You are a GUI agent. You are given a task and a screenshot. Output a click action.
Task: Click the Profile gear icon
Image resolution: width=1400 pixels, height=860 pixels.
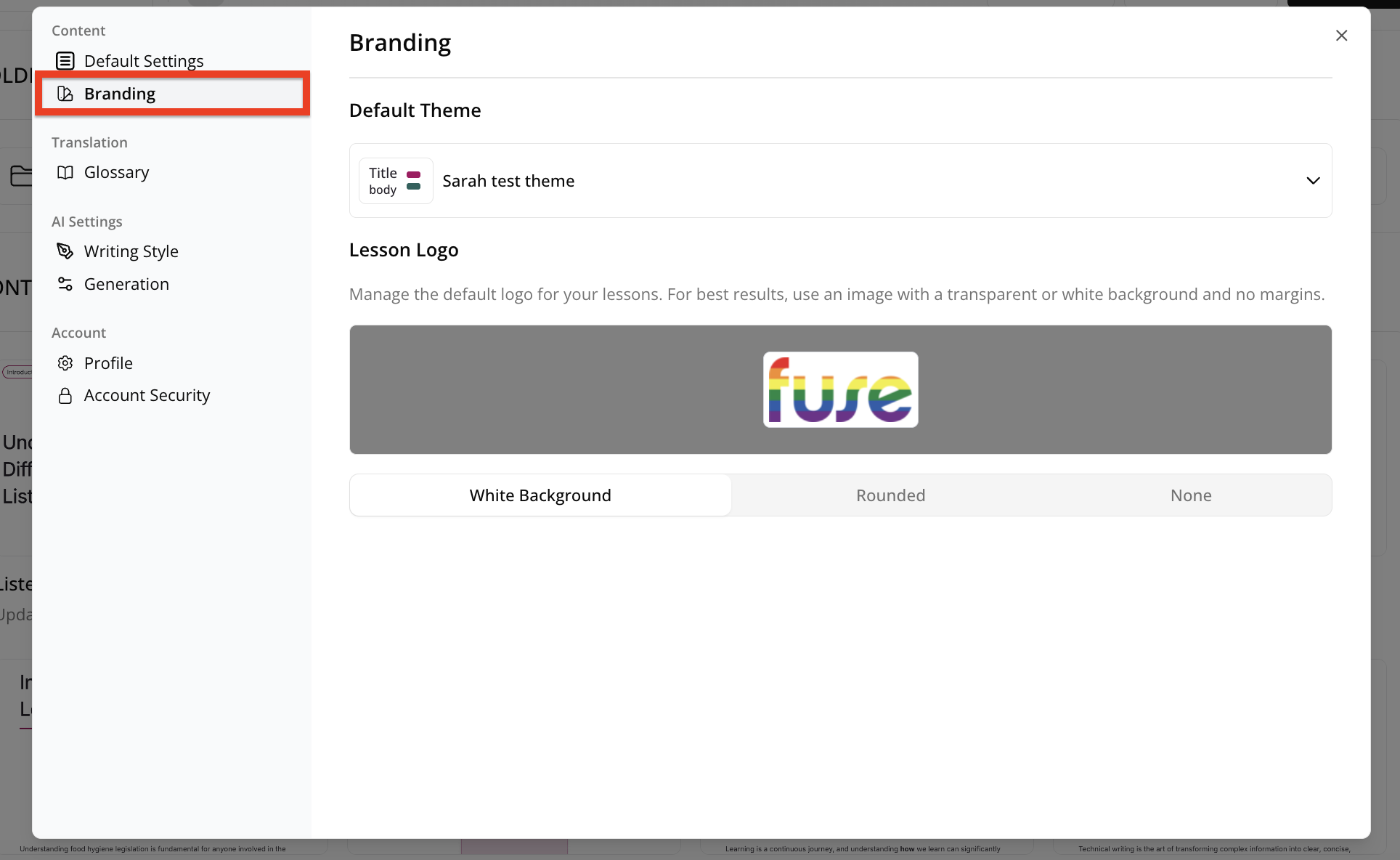point(65,363)
